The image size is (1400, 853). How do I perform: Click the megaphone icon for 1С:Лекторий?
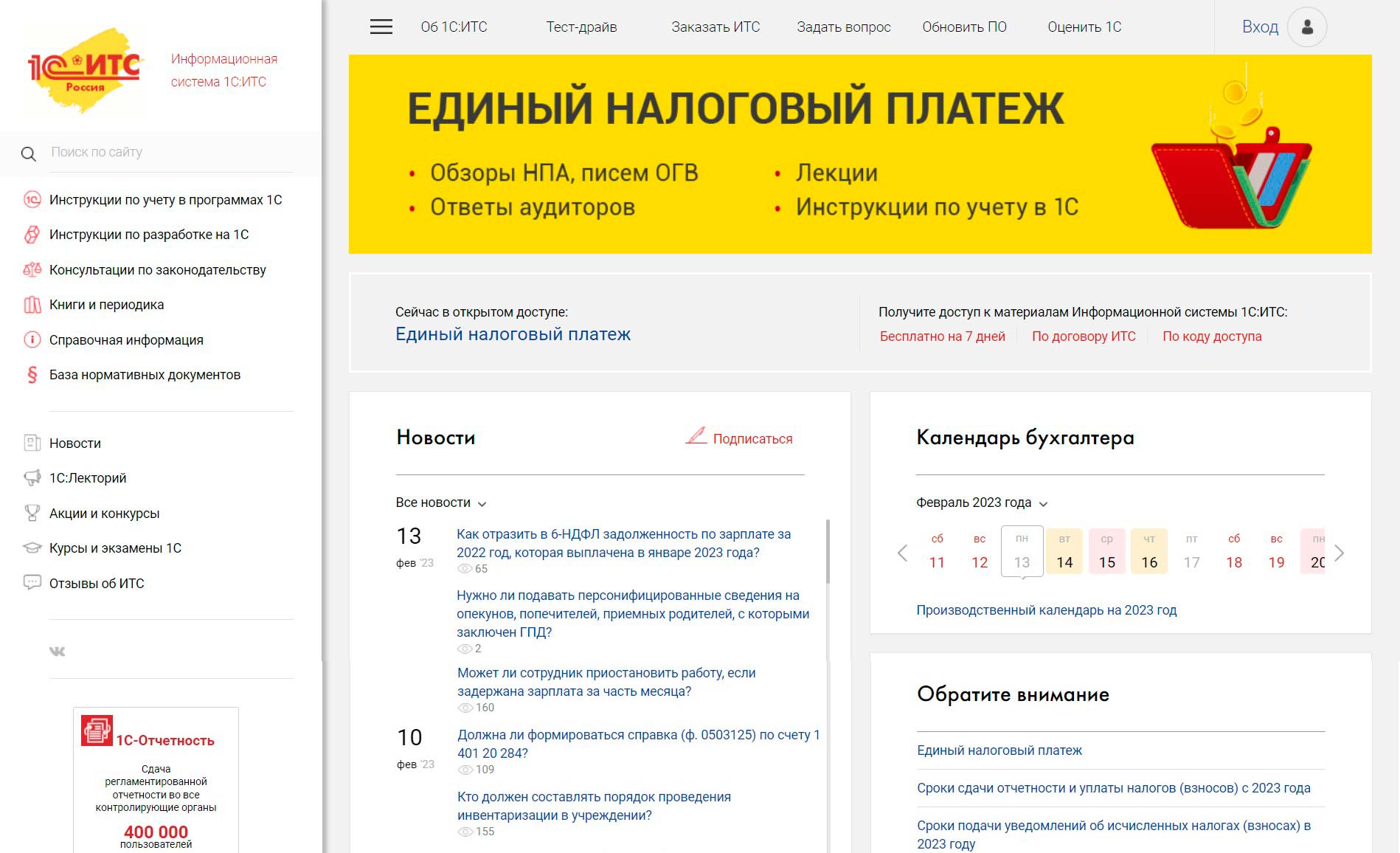point(32,478)
